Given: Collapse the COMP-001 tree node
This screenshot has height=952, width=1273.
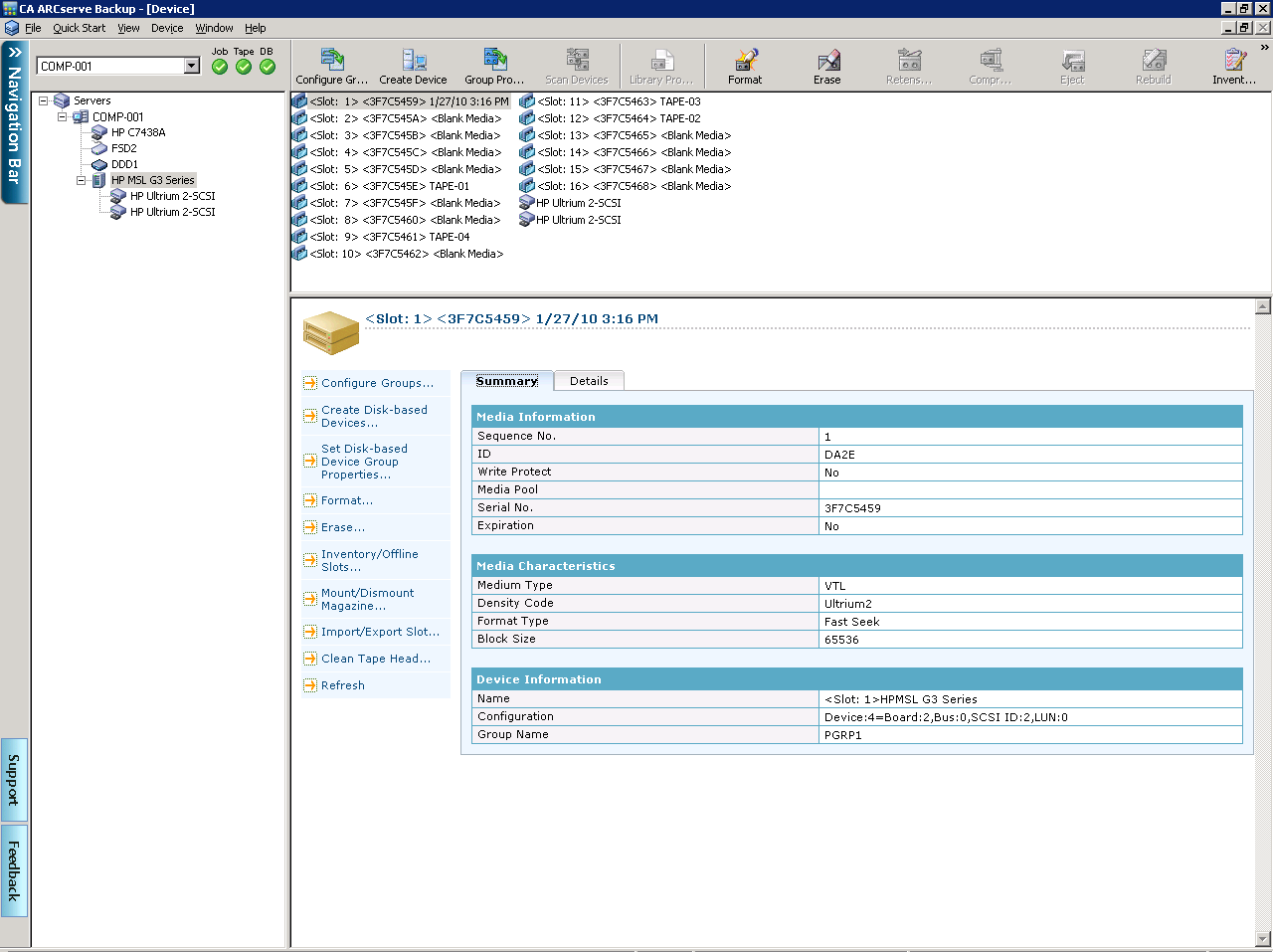Looking at the screenshot, I should (x=63, y=117).
